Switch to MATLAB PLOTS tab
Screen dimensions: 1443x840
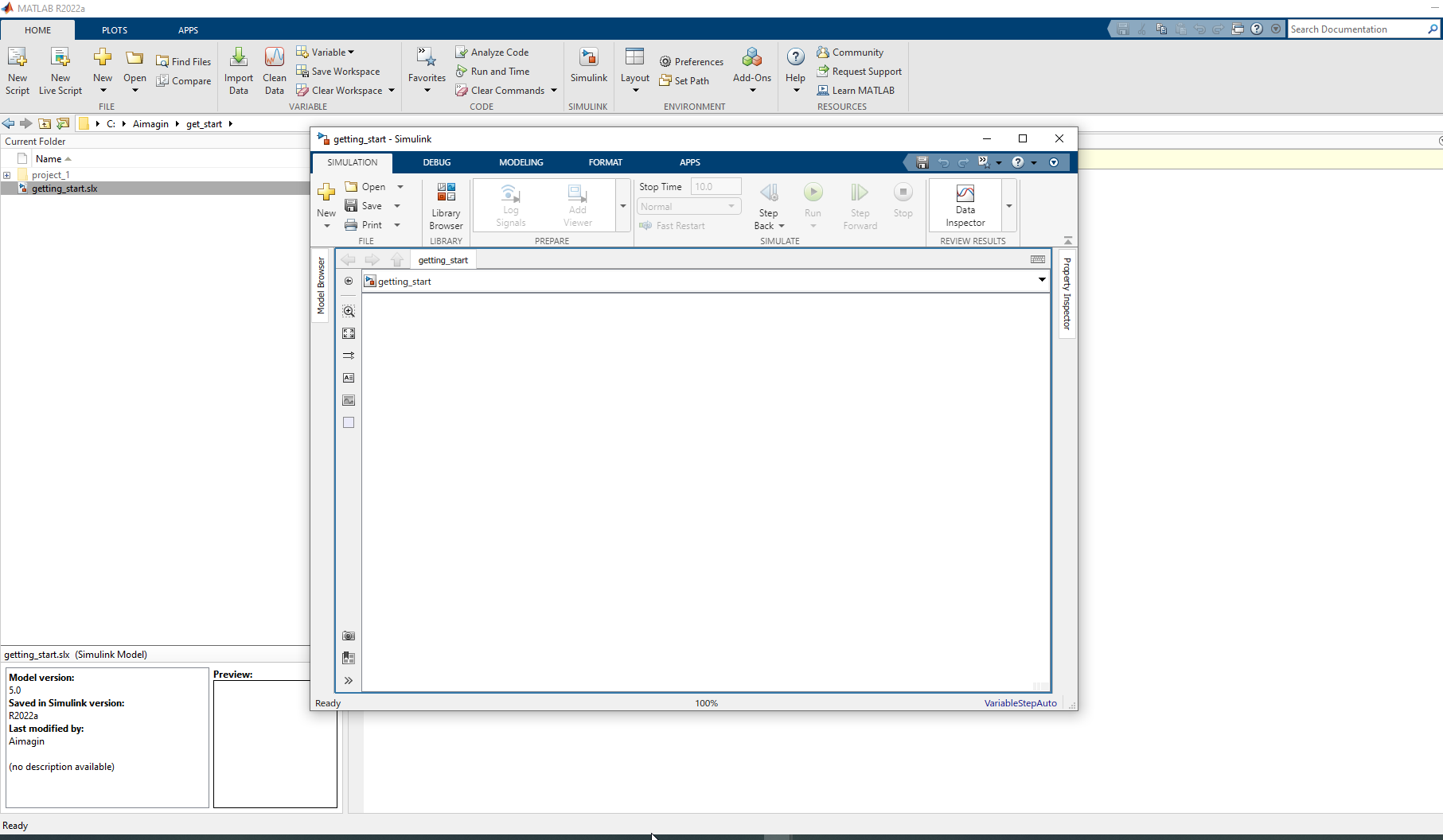115,30
